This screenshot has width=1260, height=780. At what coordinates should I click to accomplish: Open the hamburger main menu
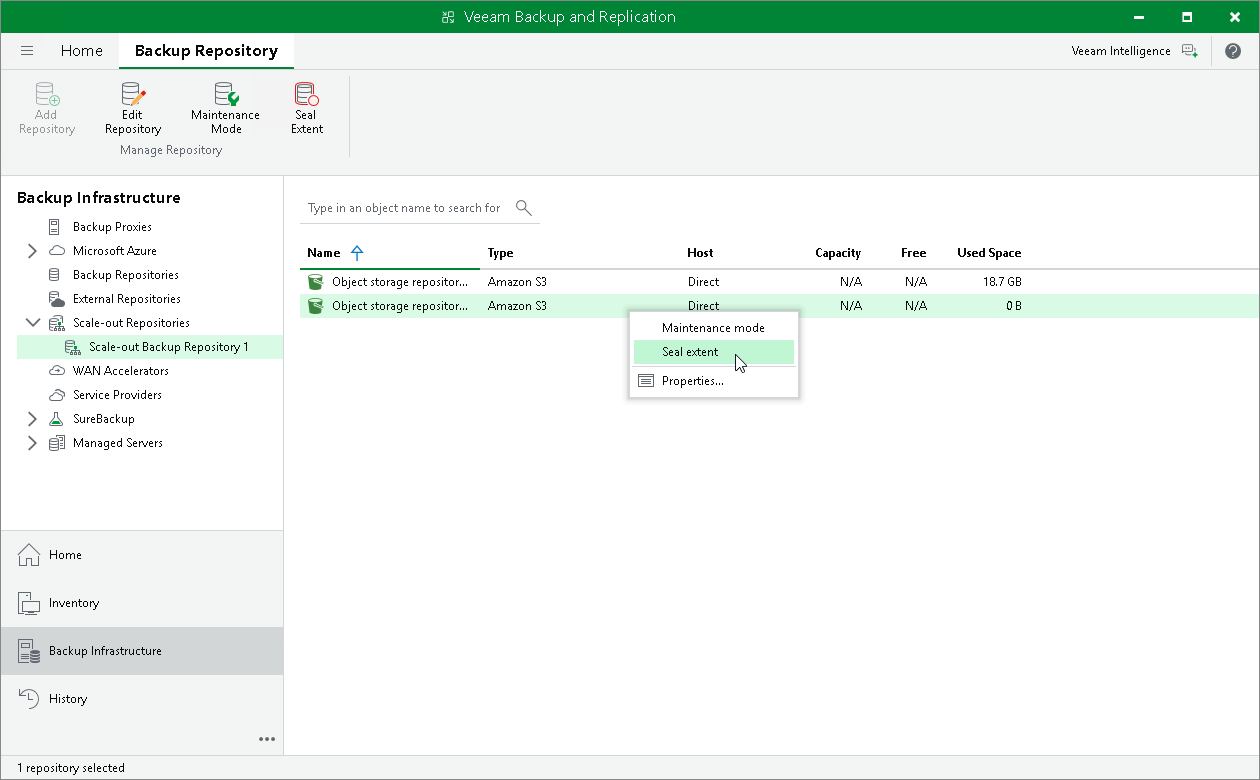(27, 51)
